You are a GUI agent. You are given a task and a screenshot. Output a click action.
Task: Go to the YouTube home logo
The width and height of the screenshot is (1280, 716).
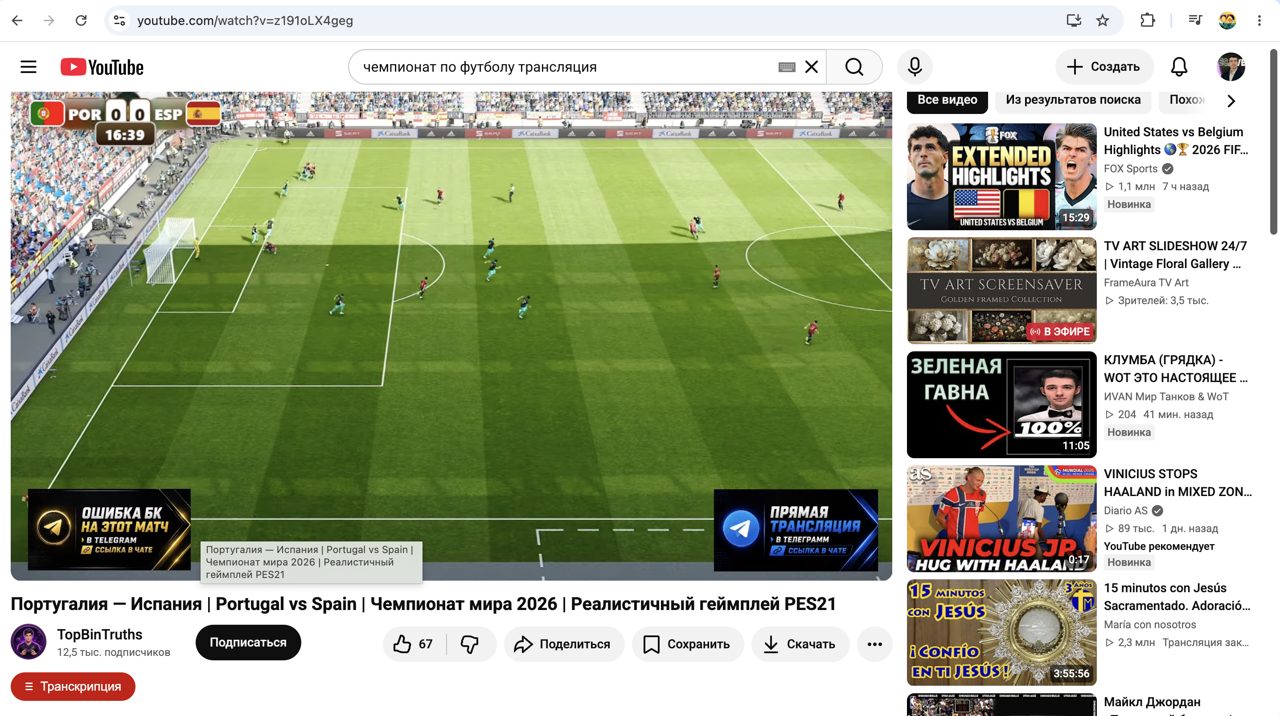point(102,67)
